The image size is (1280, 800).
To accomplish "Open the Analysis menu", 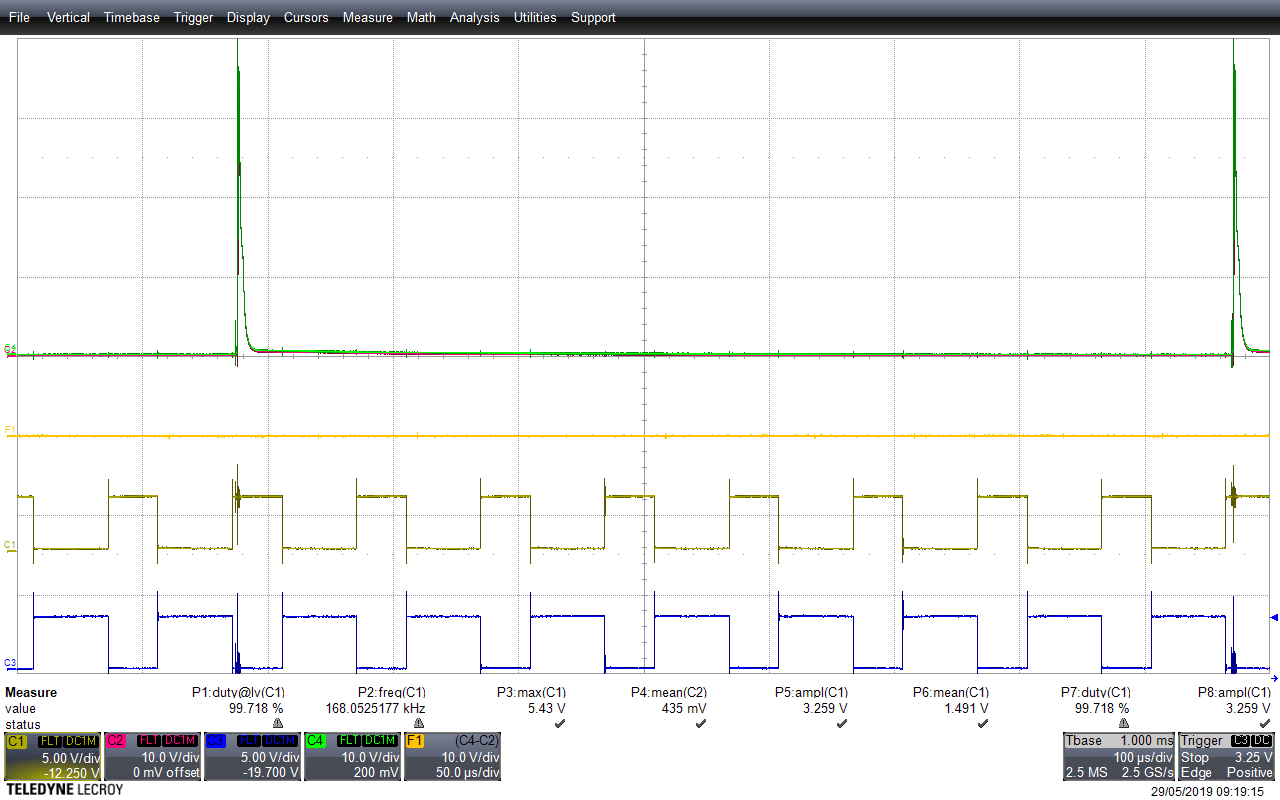I will 475,17.
